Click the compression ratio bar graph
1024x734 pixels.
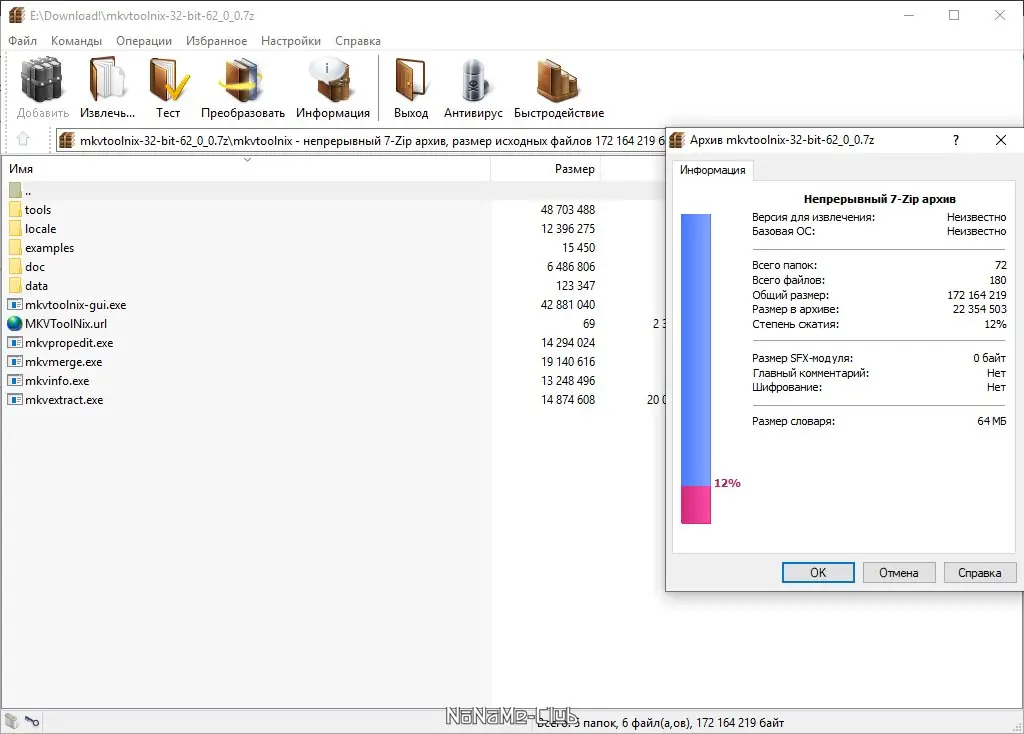point(696,368)
